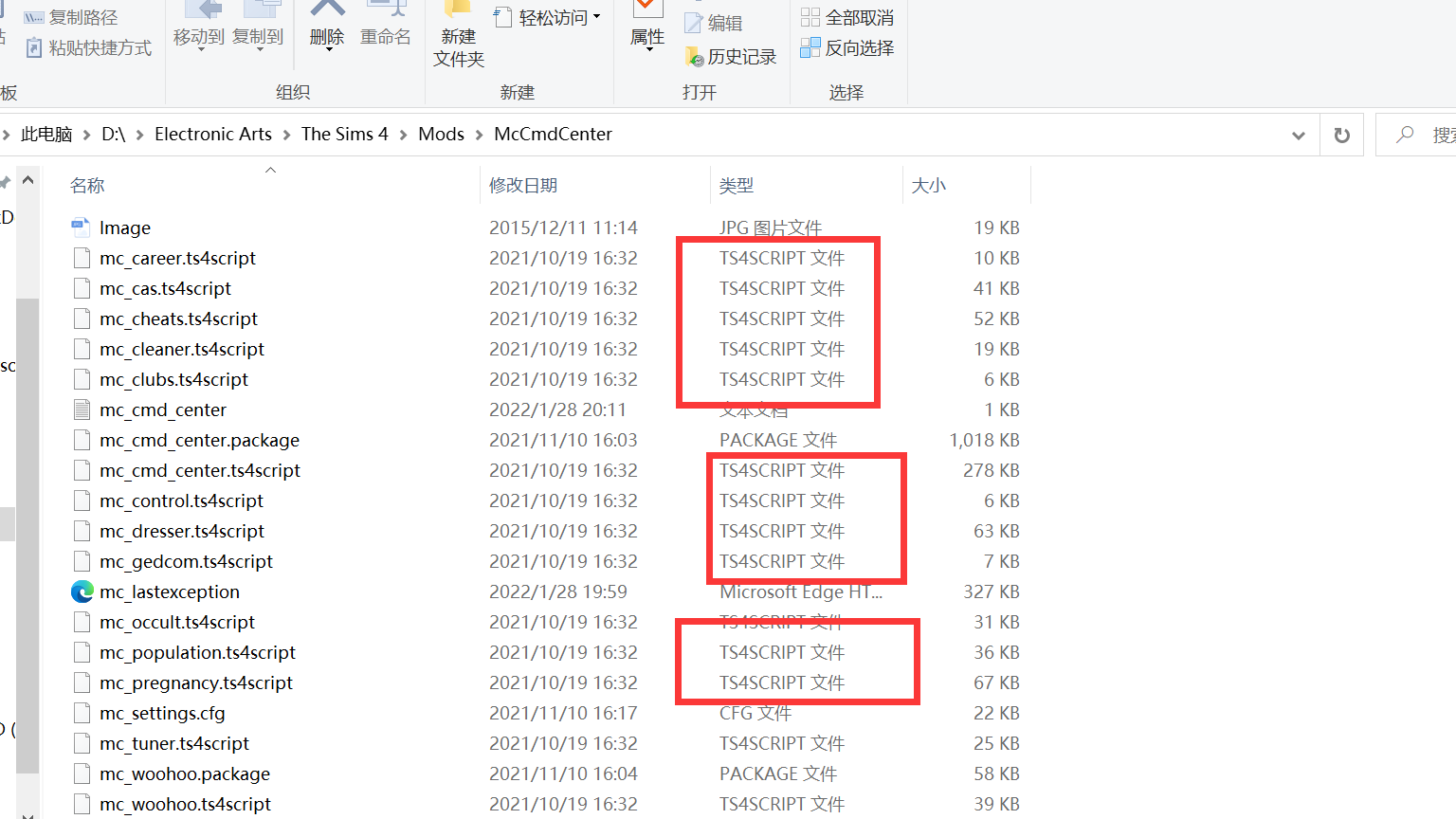Select the mc_cmd_center.package file icon
The width and height of the screenshot is (1456, 819).
click(x=82, y=440)
